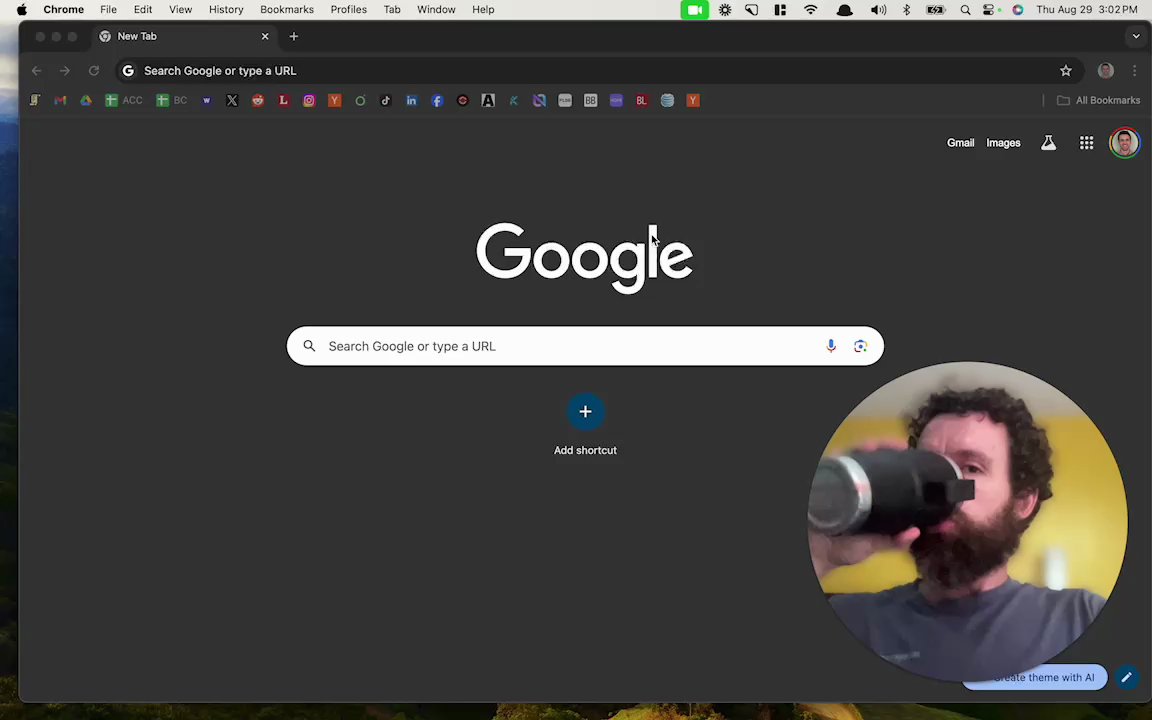This screenshot has height=720, width=1152.
Task: Open the Window menu
Action: point(436,10)
